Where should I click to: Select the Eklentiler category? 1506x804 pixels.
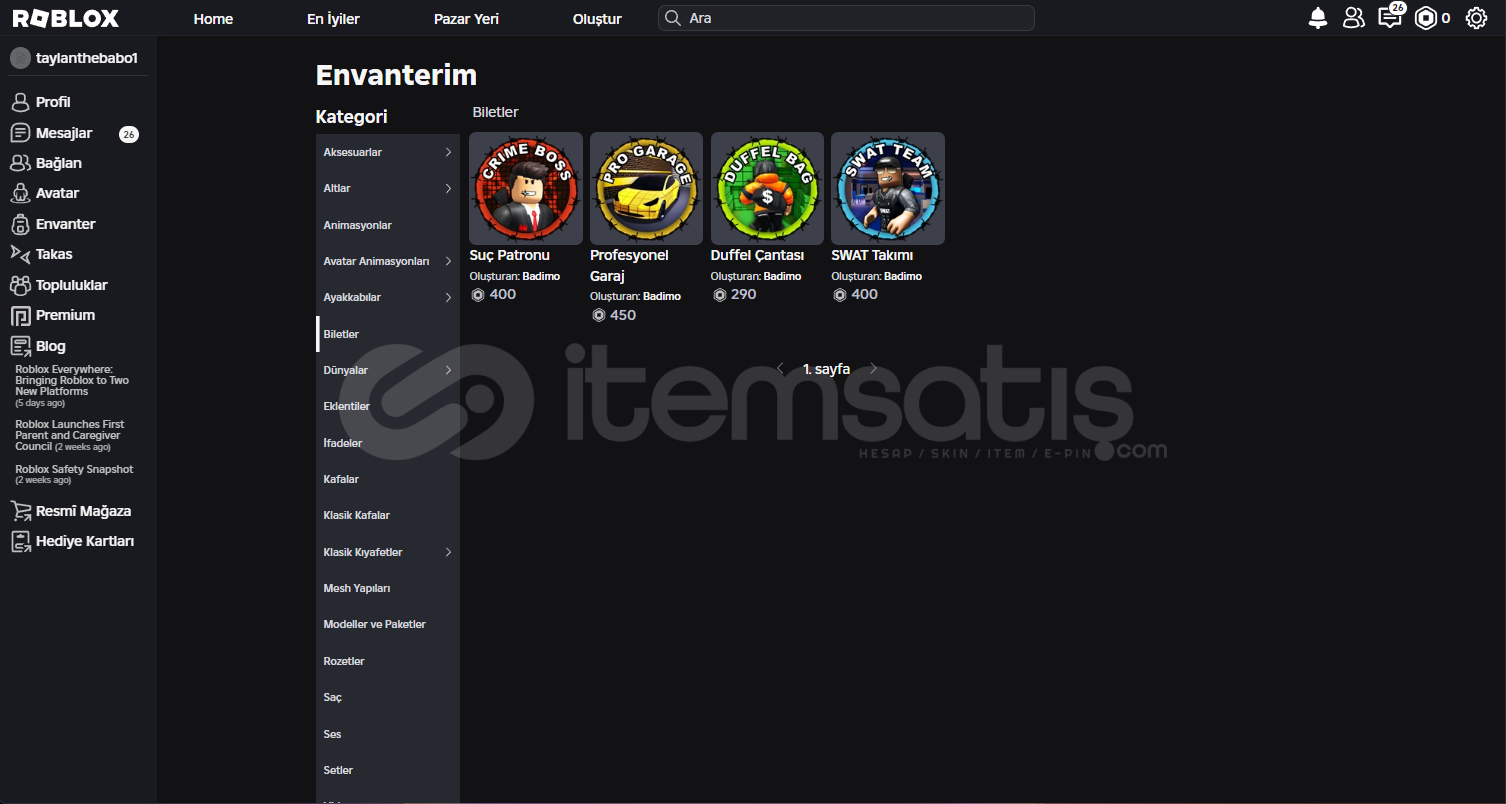388,406
